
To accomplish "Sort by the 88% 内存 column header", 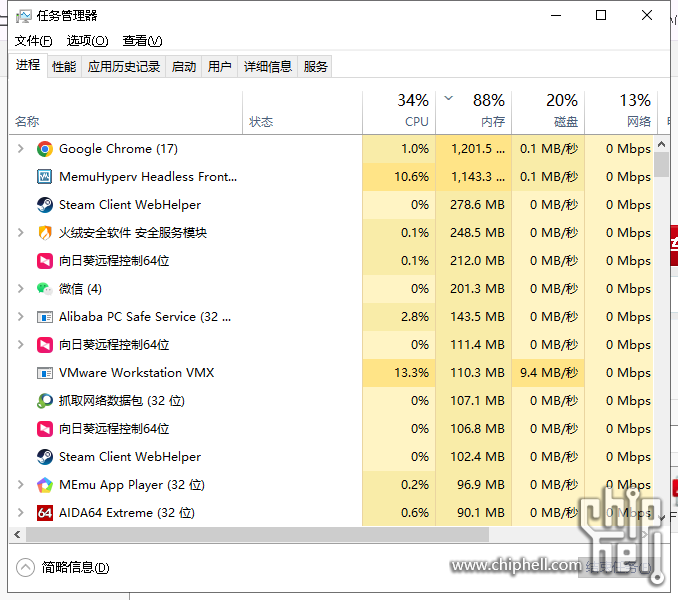I will (473, 112).
